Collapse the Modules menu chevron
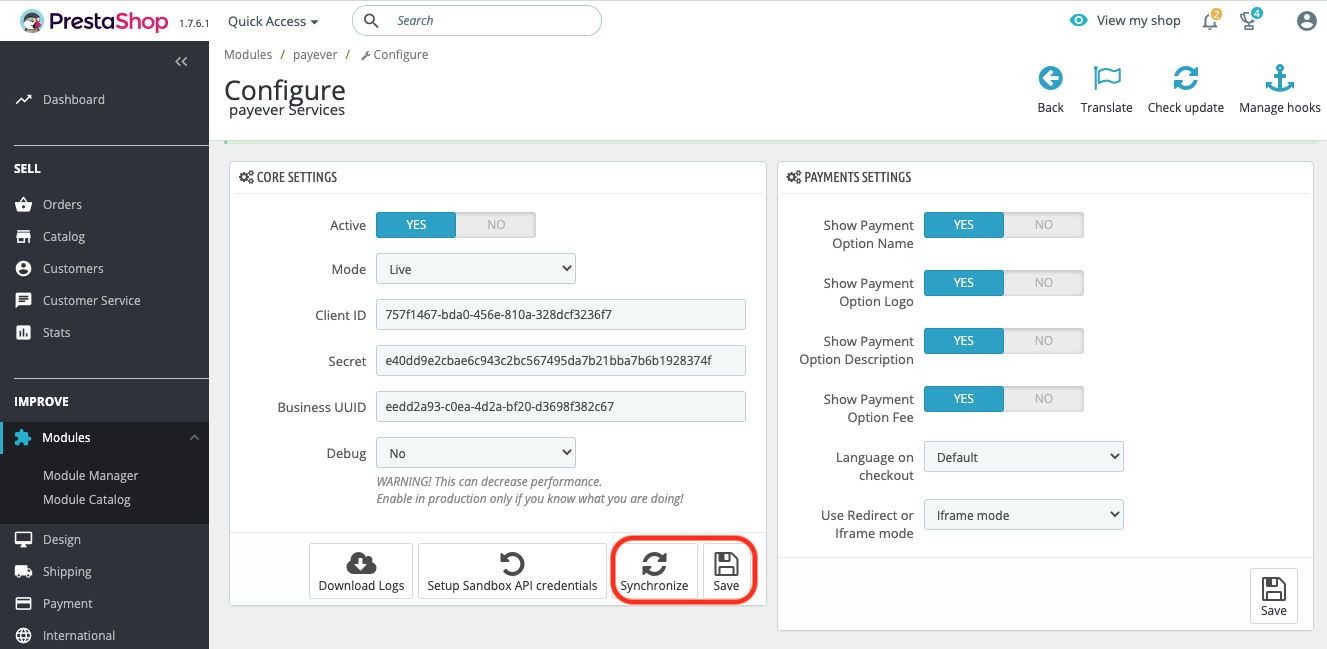The image size is (1327, 649). click(x=194, y=438)
